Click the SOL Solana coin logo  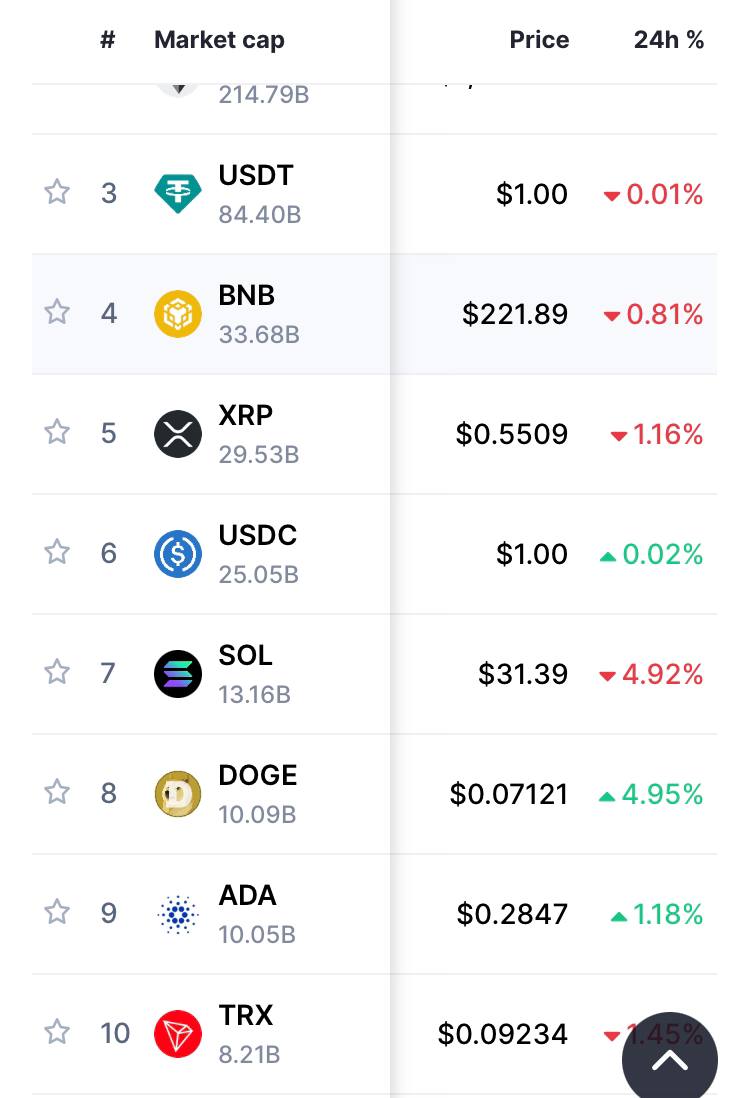178,674
